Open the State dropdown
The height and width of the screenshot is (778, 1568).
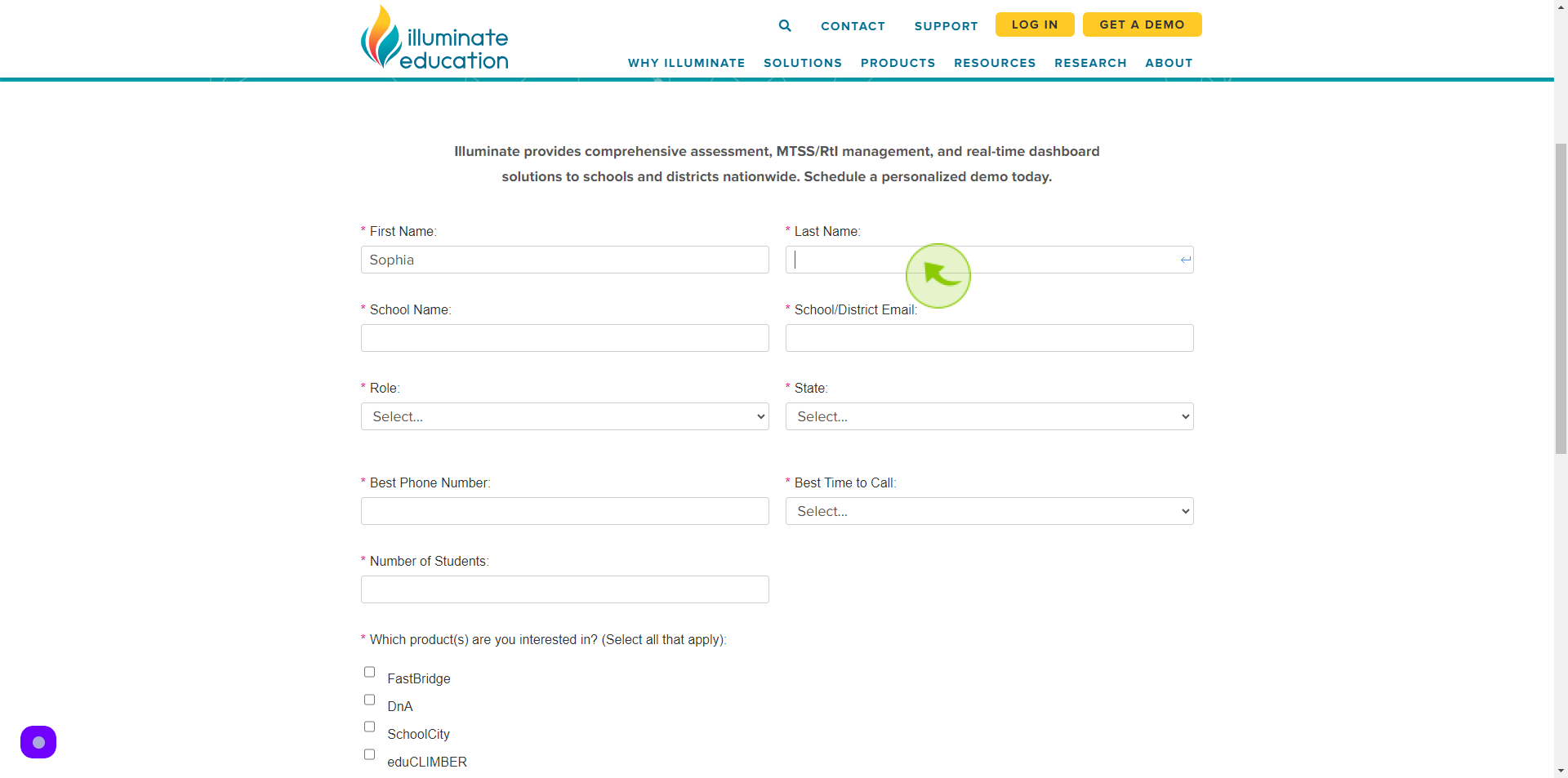[x=990, y=416]
